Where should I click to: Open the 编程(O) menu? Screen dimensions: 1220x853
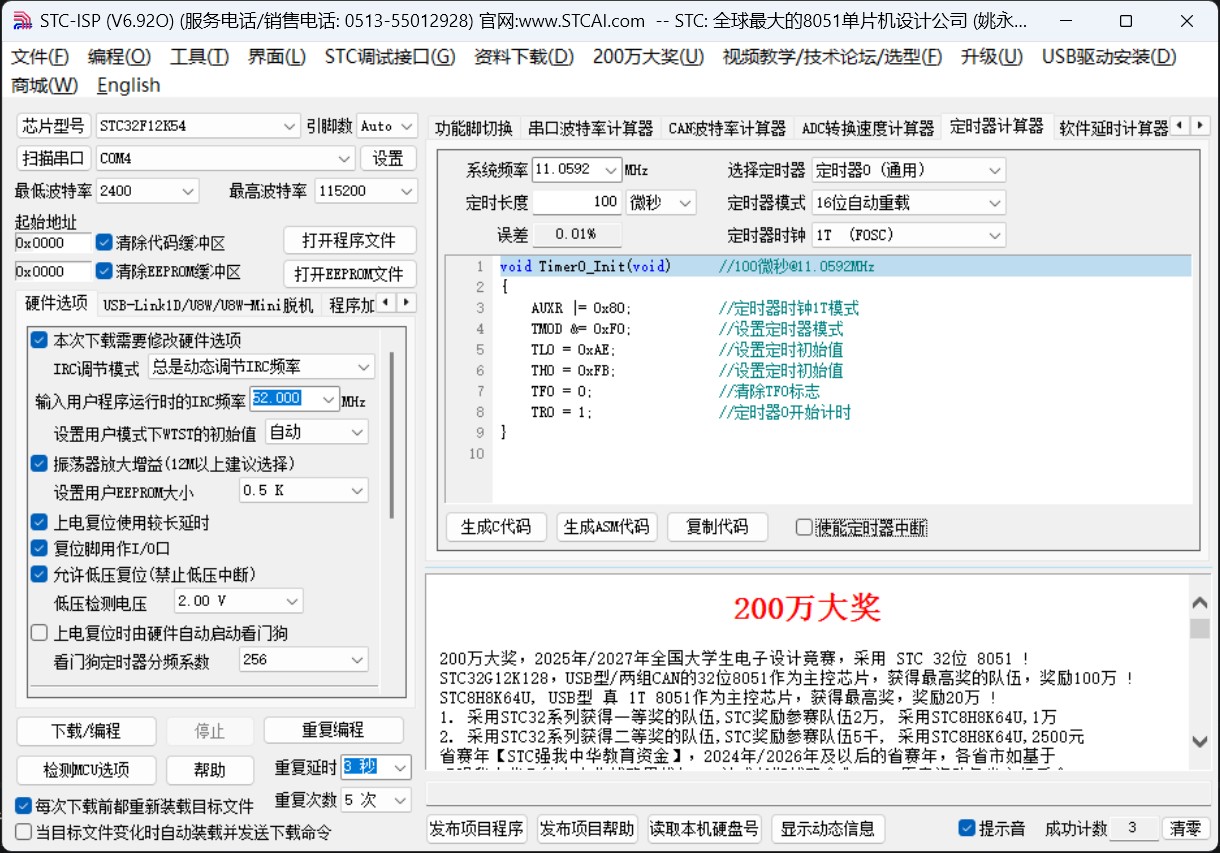pyautogui.click(x=119, y=56)
